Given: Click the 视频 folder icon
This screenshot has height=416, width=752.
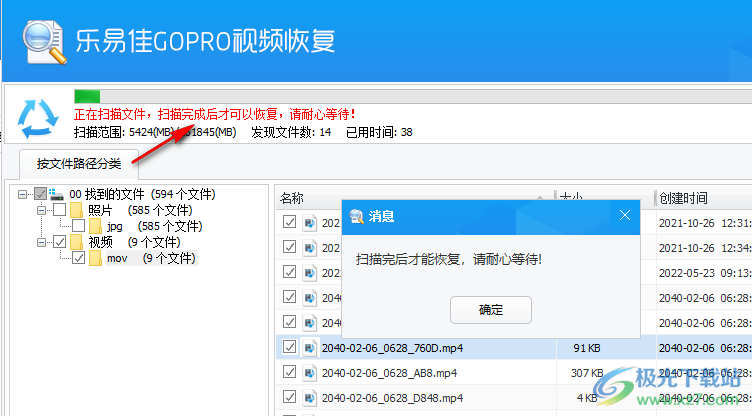Looking at the screenshot, I should click(x=76, y=242).
